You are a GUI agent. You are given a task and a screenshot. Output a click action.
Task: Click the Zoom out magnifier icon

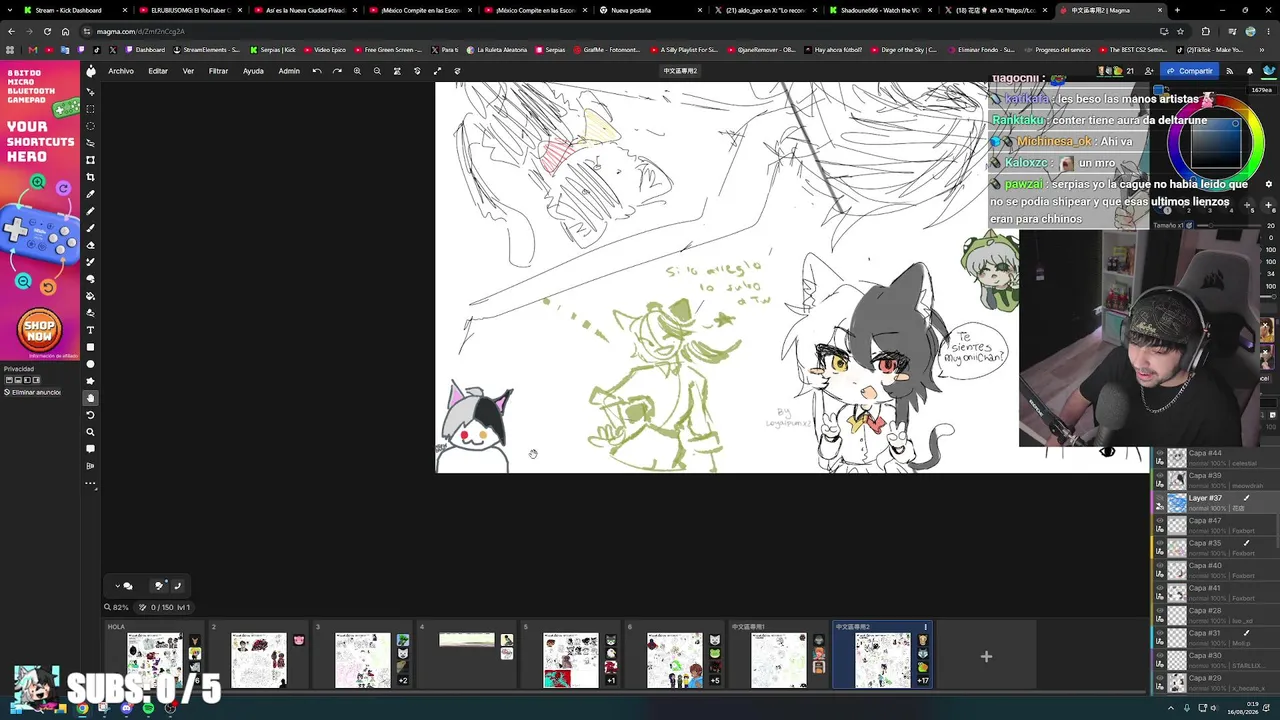click(x=377, y=71)
